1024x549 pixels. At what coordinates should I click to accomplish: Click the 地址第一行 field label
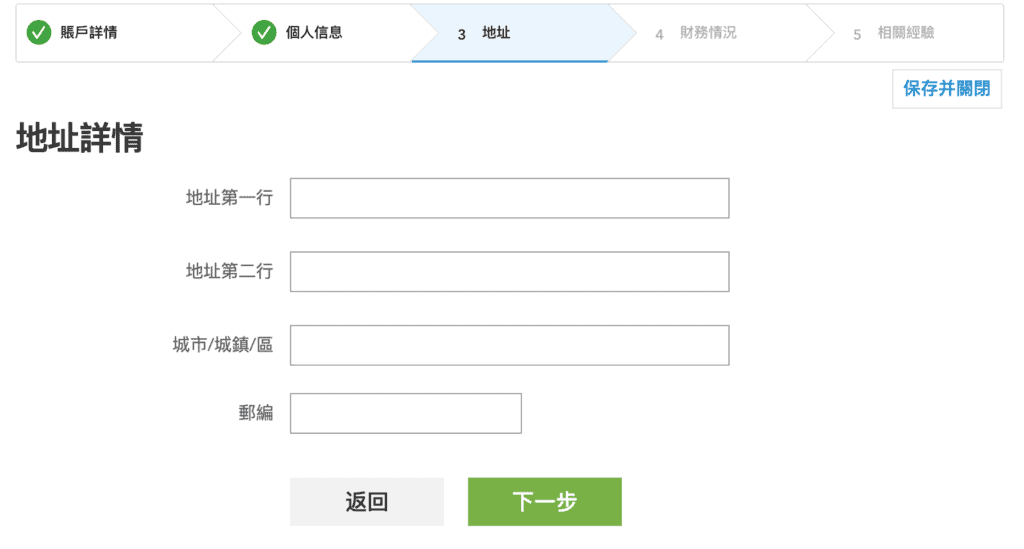tap(229, 198)
